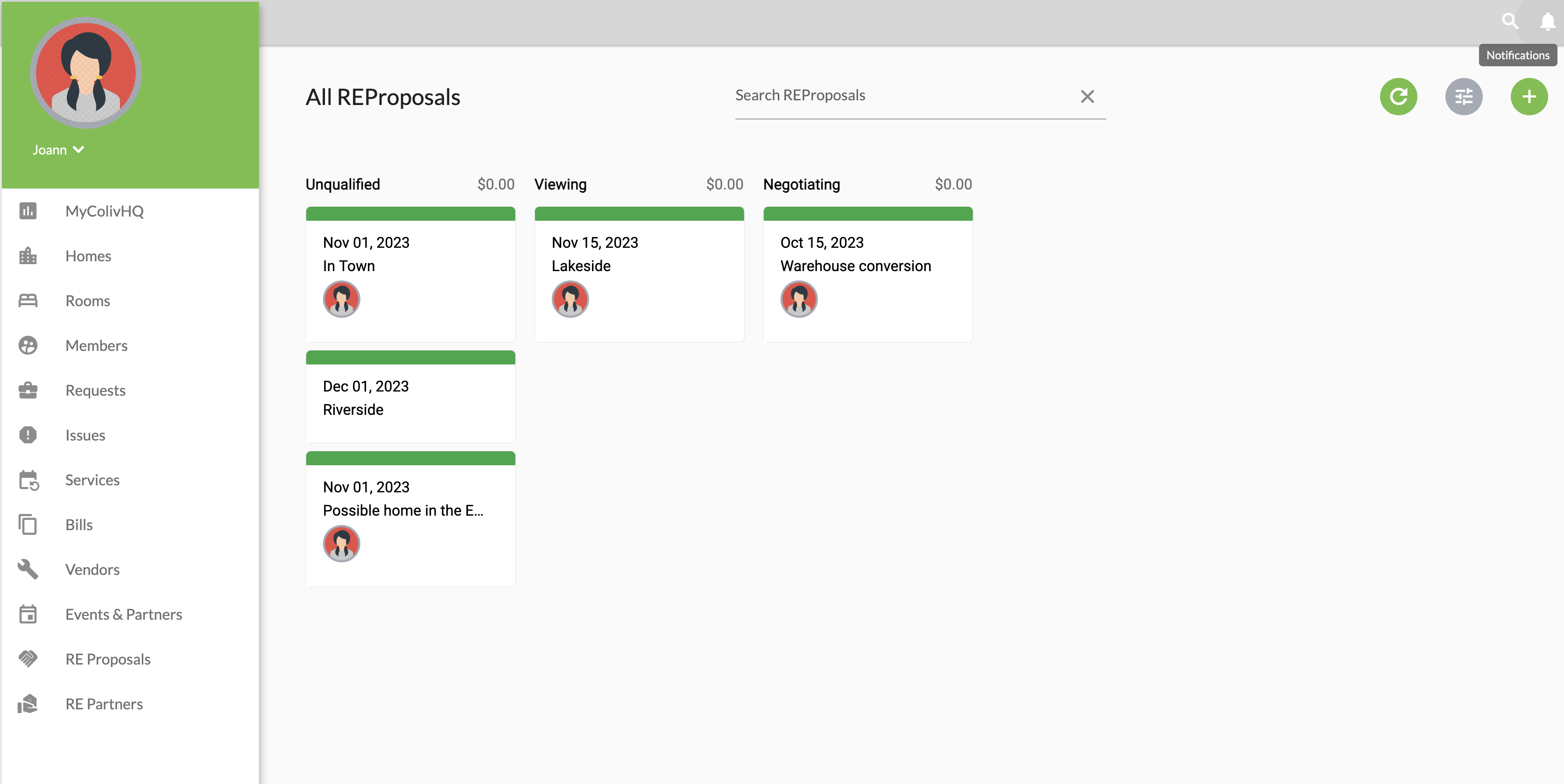This screenshot has width=1564, height=784.
Task: Refresh the REProposals board
Action: pyautogui.click(x=1399, y=97)
